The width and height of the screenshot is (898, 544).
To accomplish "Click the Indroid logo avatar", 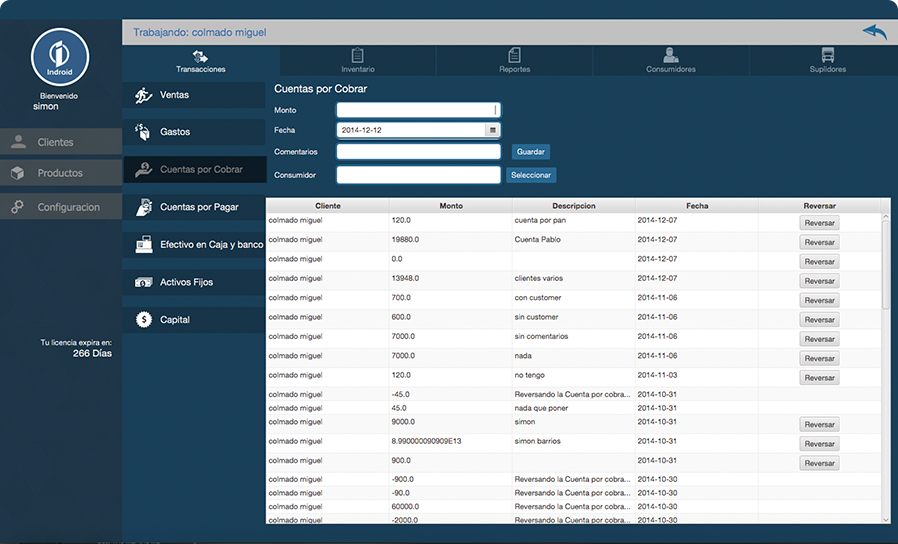I will pos(60,58).
